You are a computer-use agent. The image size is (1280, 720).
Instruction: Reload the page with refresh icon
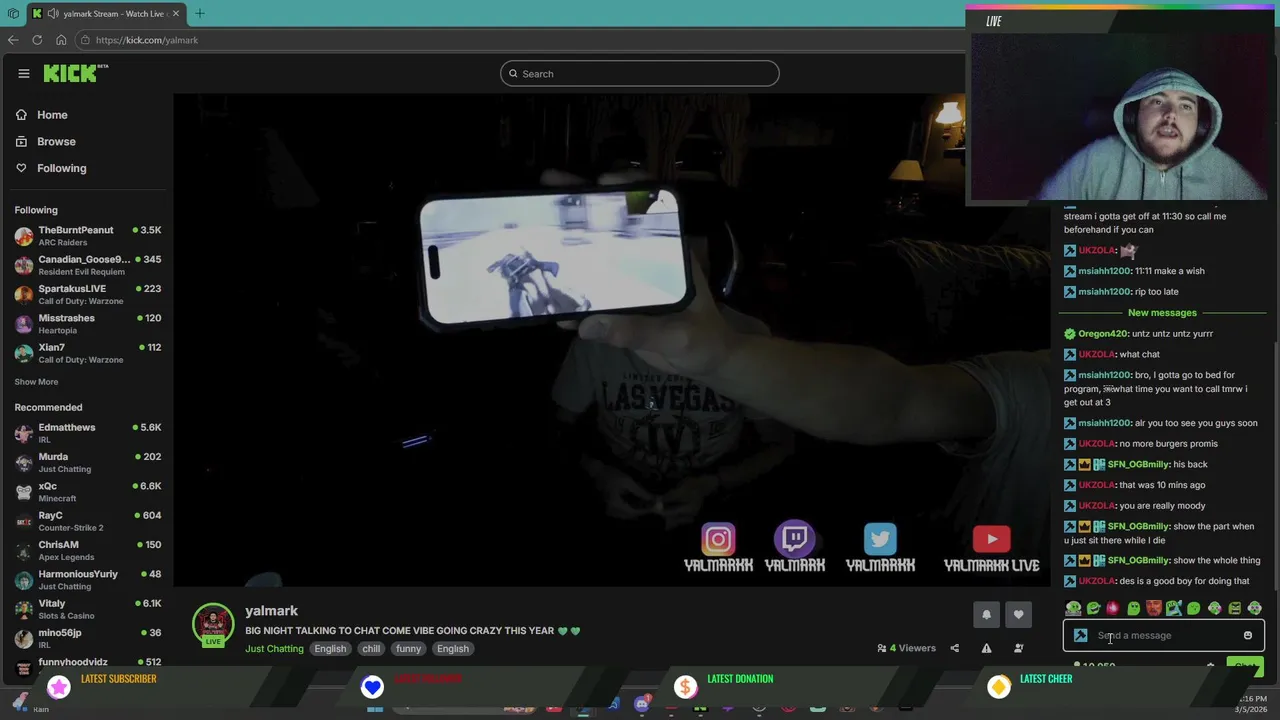pyautogui.click(x=37, y=40)
